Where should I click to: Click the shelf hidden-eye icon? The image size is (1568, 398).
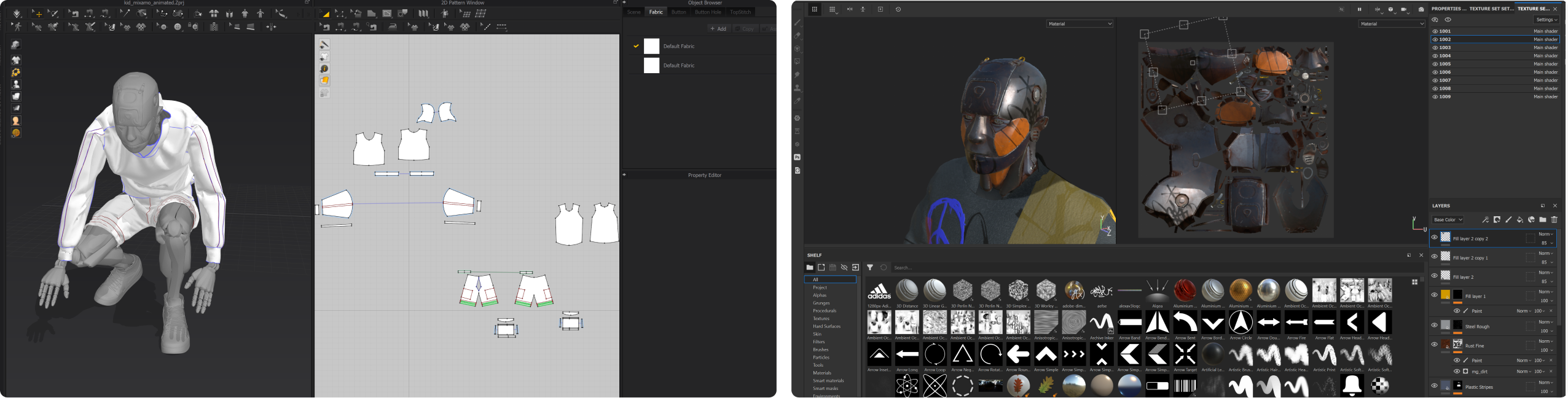pos(844,267)
